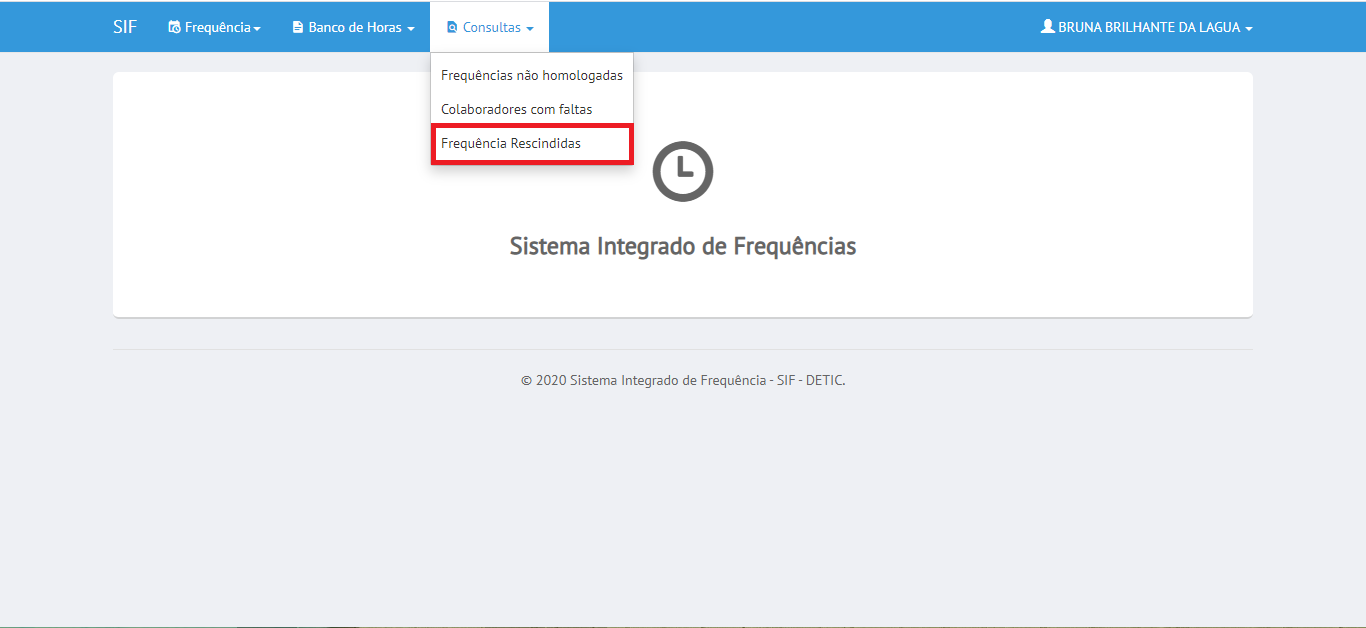
Task: Choose Frequência Rescindidas menu entry
Action: (532, 143)
